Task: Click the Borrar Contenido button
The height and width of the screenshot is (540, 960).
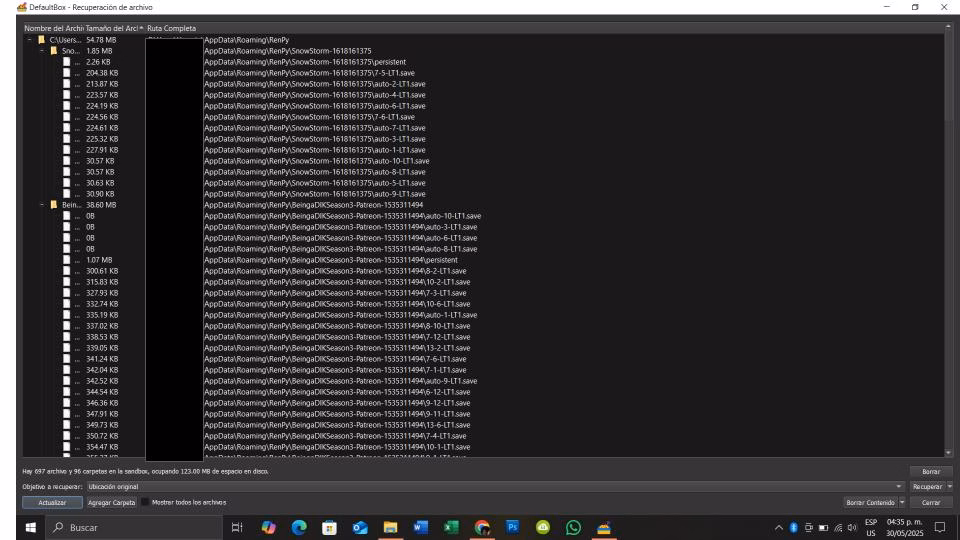Action: click(x=870, y=503)
